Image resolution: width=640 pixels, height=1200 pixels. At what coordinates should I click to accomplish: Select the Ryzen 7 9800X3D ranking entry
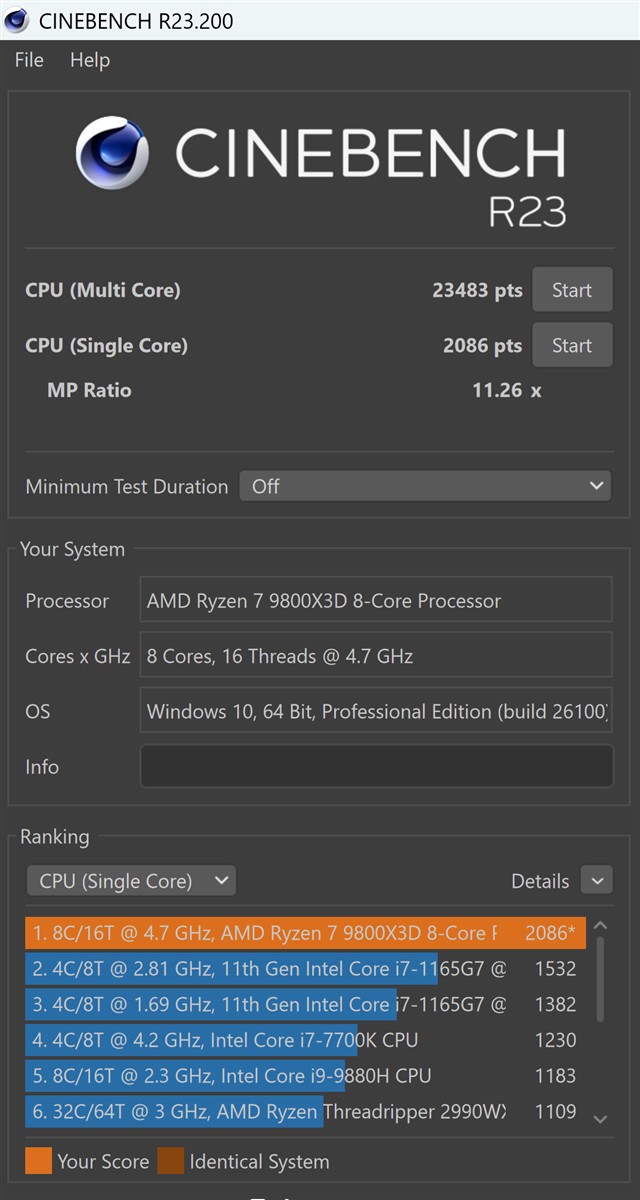point(305,933)
